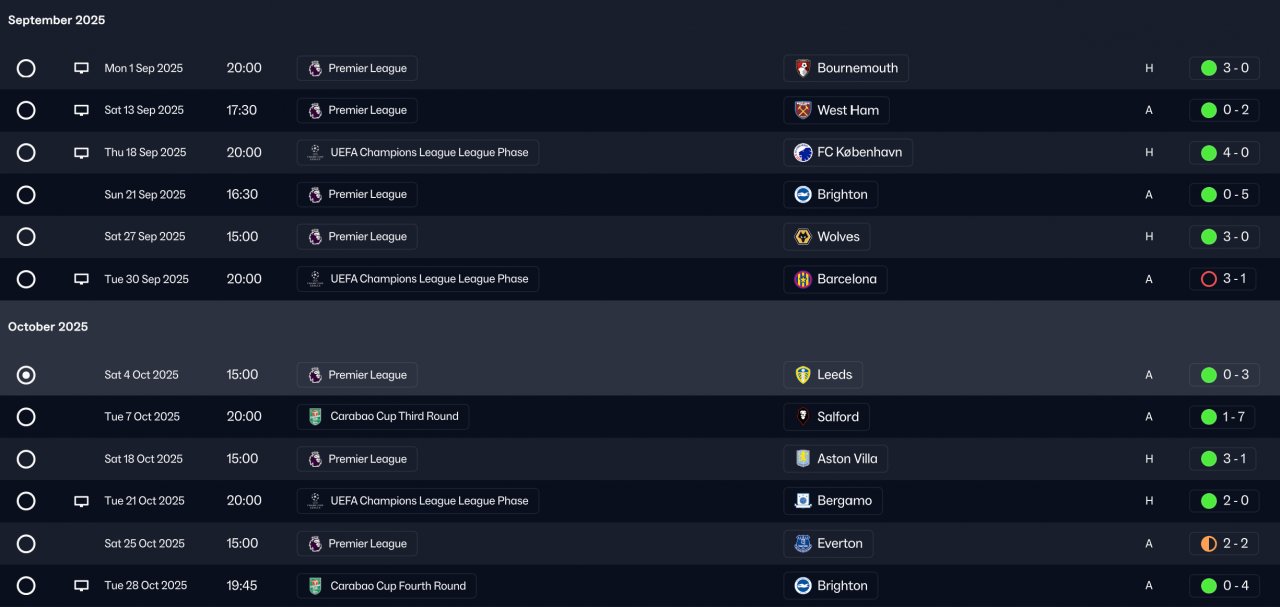
Task: Click the Everton club crest icon
Action: point(802,544)
